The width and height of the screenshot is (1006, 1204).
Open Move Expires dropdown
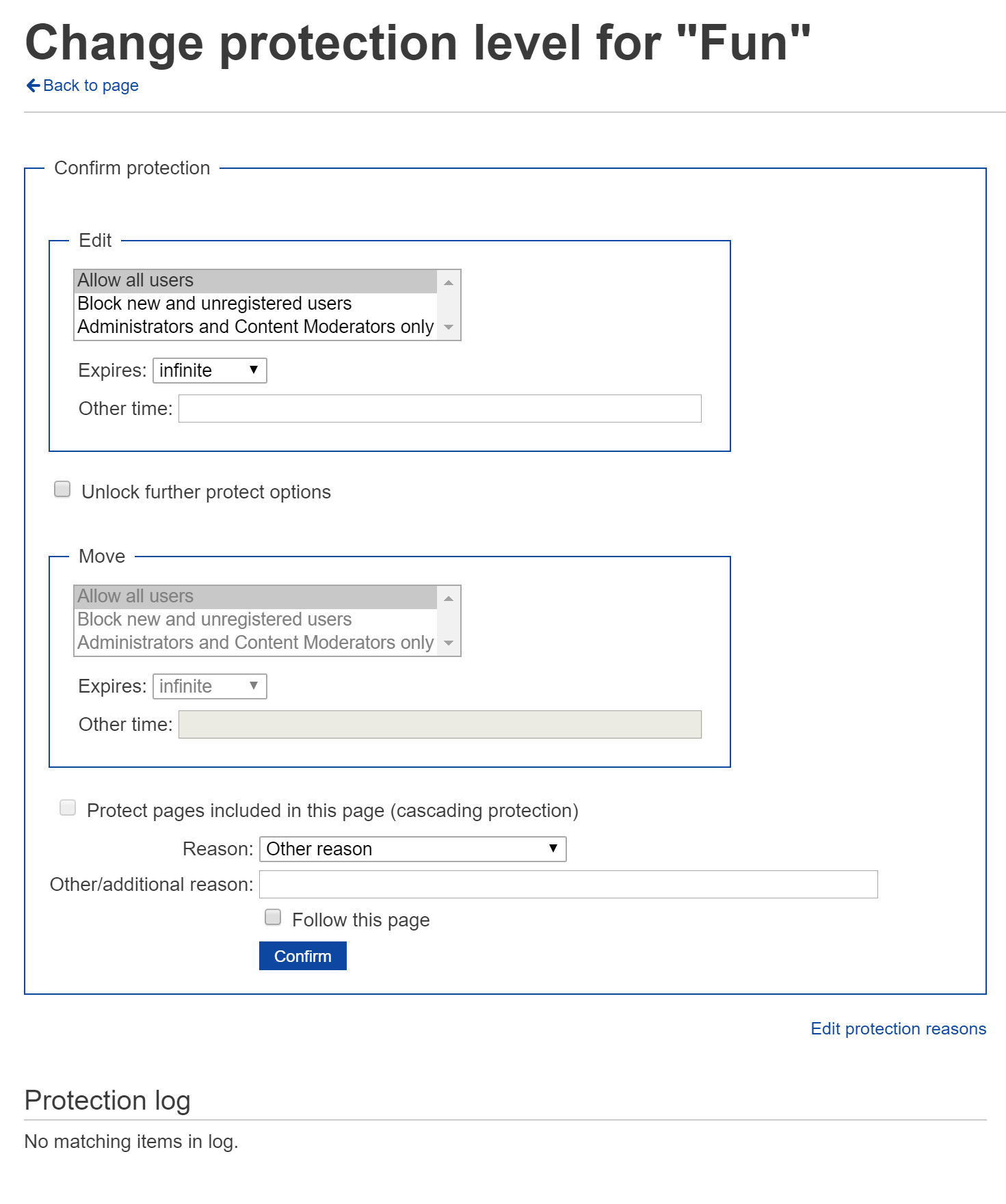[209, 686]
